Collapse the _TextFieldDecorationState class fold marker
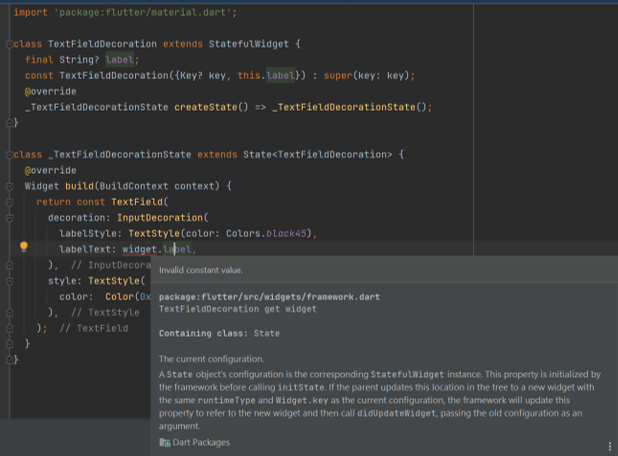Viewport: 618px width, 456px height. (9, 155)
